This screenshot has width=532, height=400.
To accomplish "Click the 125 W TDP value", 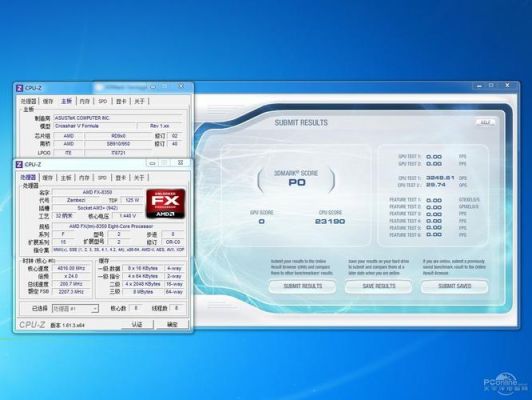I will 132,200.
